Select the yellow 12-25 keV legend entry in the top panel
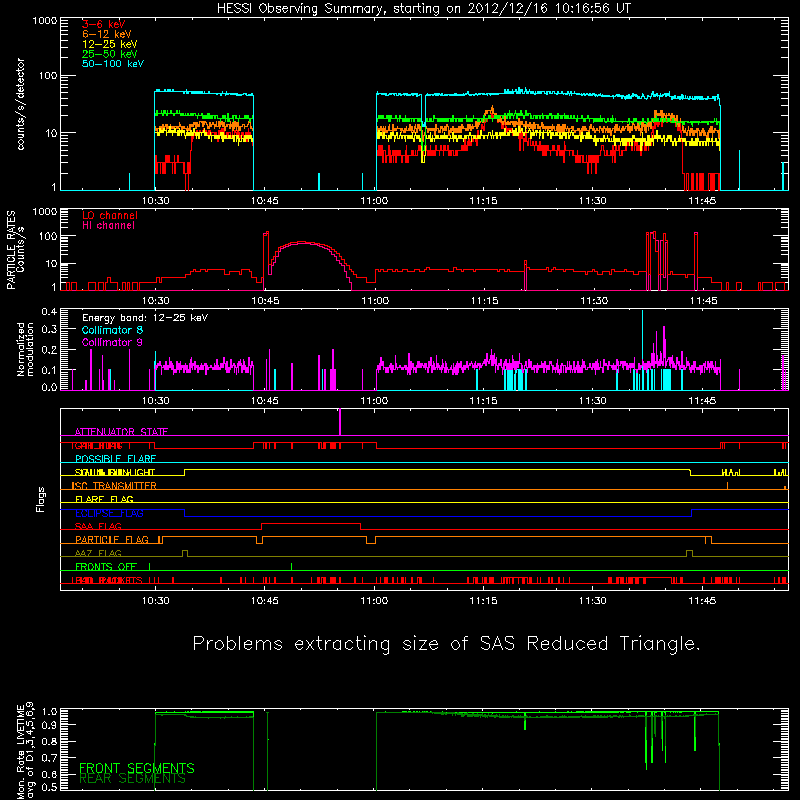This screenshot has width=800, height=800. tap(110, 44)
